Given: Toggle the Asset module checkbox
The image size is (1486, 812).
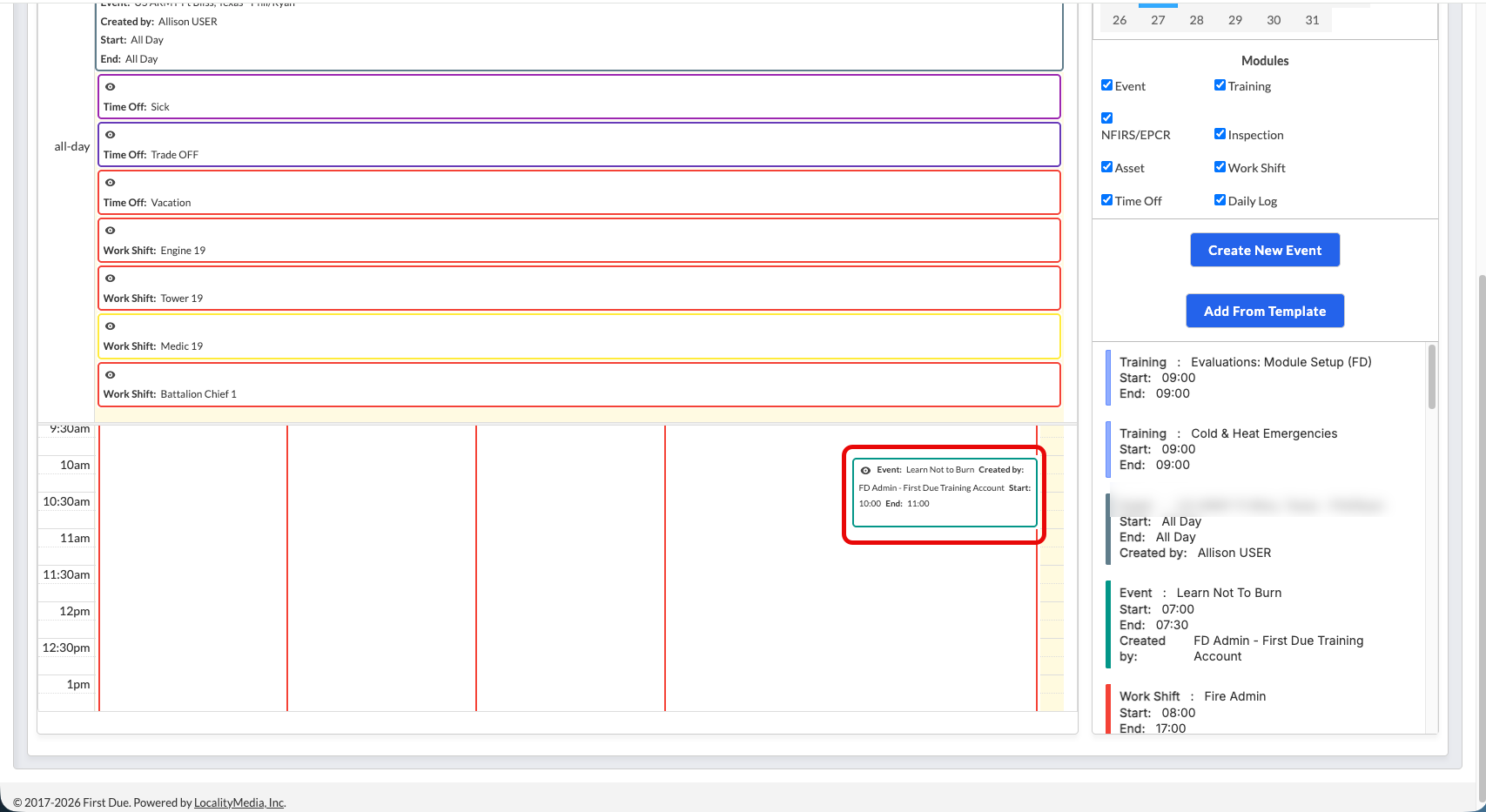Looking at the screenshot, I should point(1106,167).
